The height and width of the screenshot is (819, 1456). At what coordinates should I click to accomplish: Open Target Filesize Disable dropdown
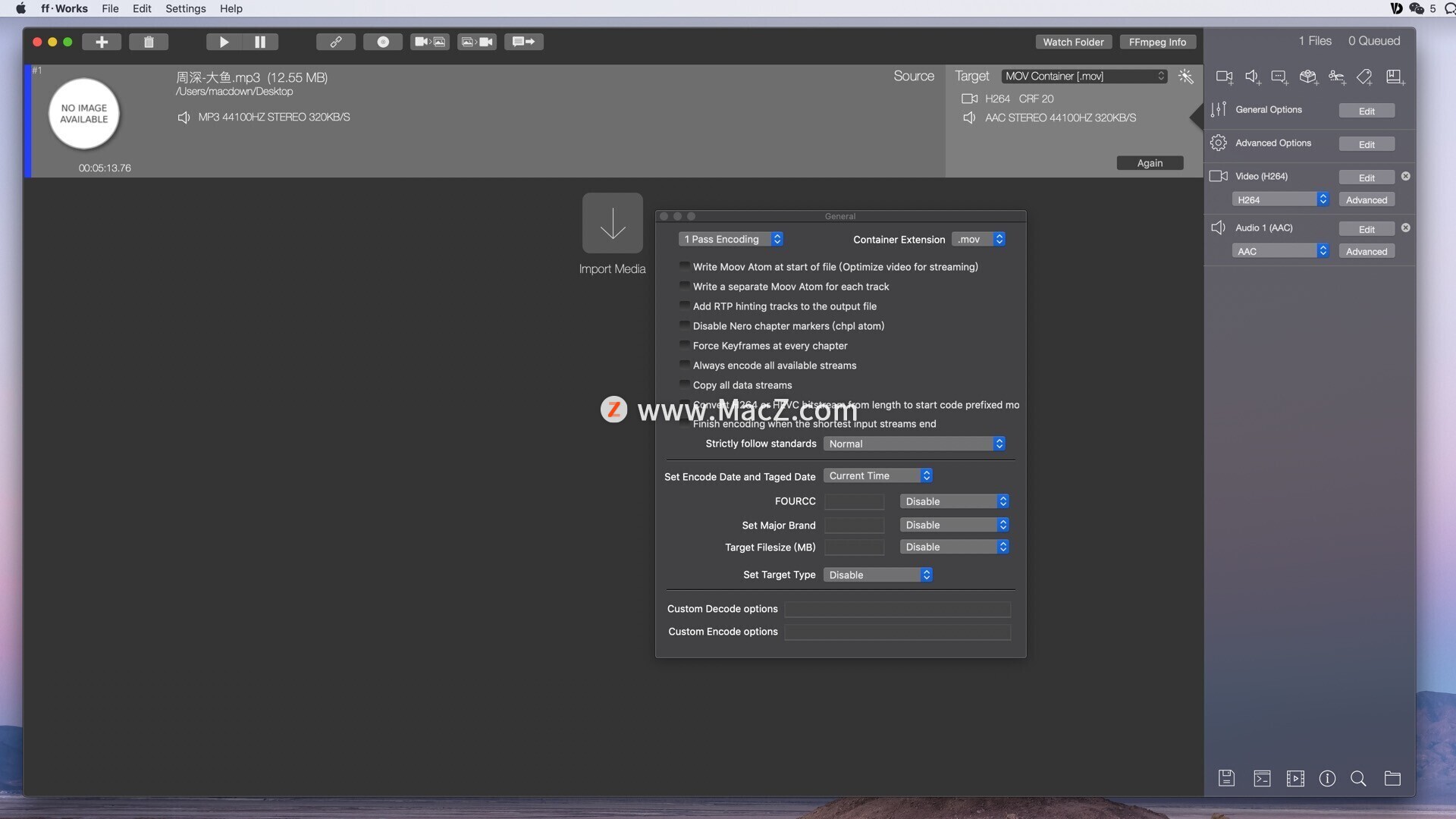click(955, 547)
